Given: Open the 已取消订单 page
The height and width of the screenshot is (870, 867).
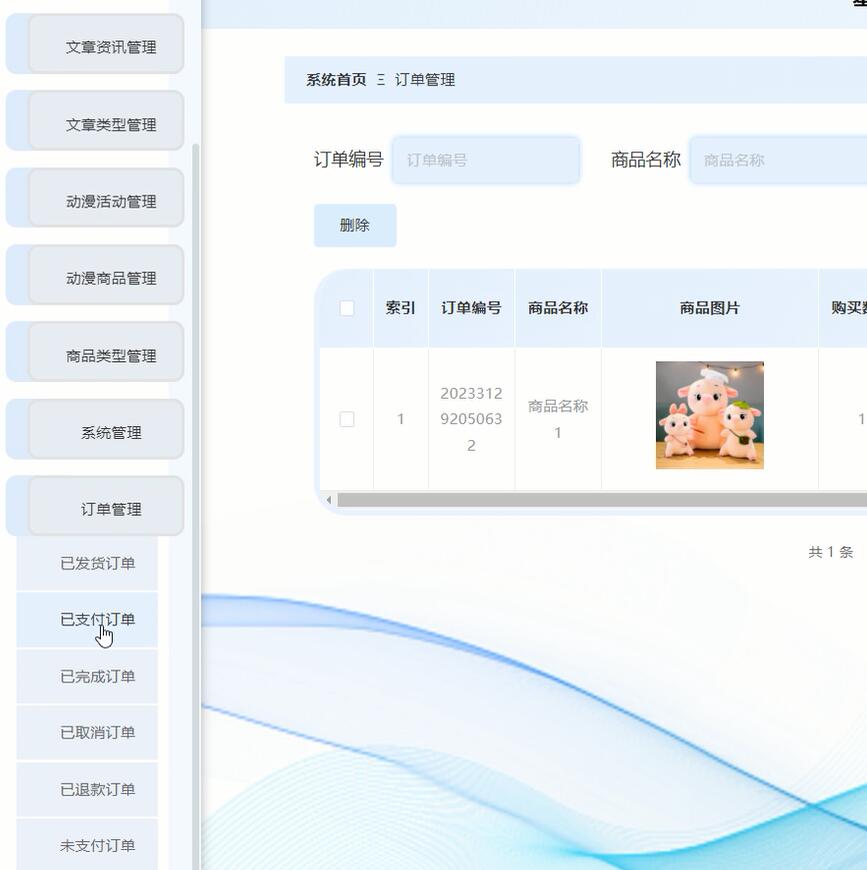Looking at the screenshot, I should [x=86, y=732].
